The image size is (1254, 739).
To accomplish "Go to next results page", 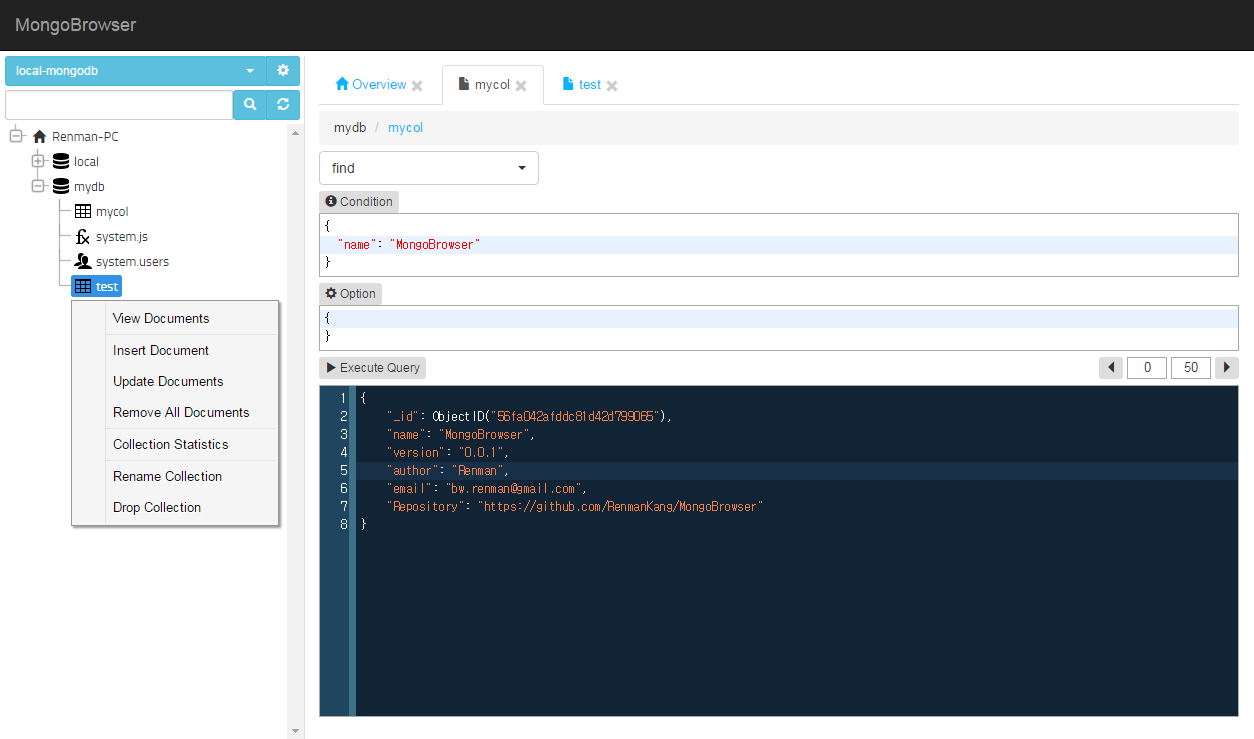I will [x=1227, y=368].
